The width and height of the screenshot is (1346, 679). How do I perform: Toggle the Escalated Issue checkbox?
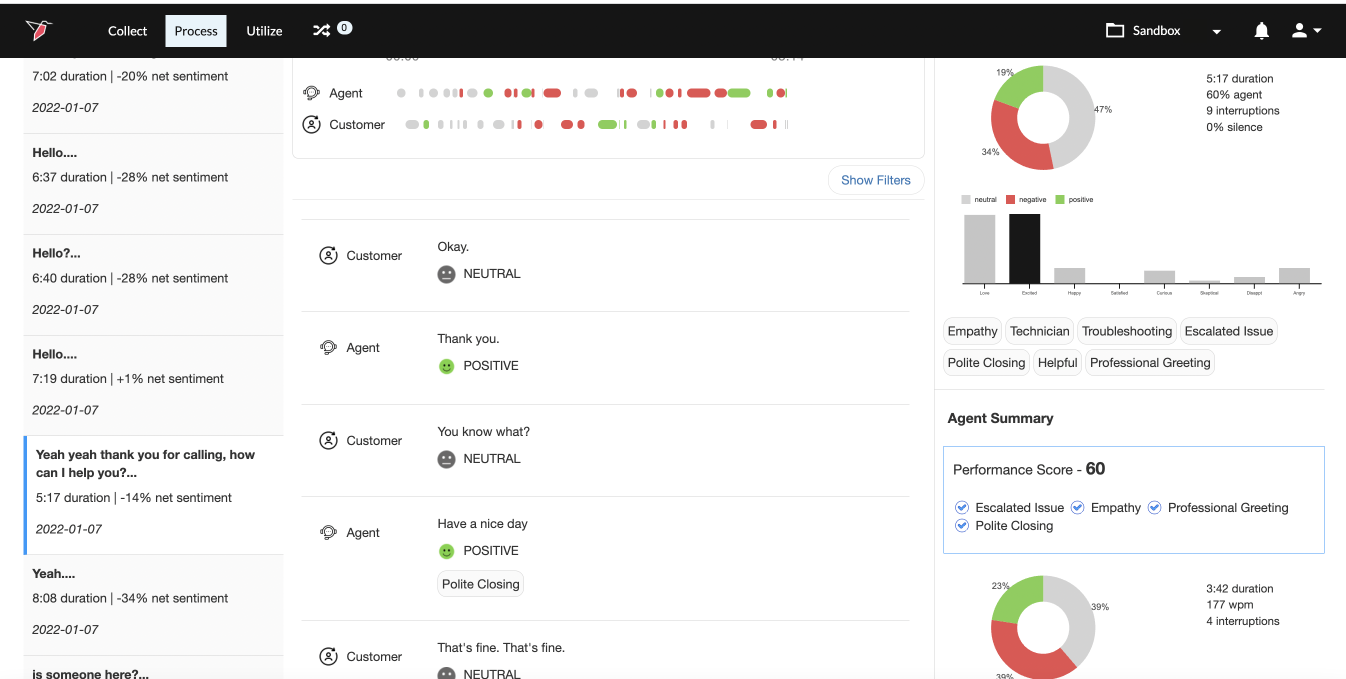tap(962, 508)
